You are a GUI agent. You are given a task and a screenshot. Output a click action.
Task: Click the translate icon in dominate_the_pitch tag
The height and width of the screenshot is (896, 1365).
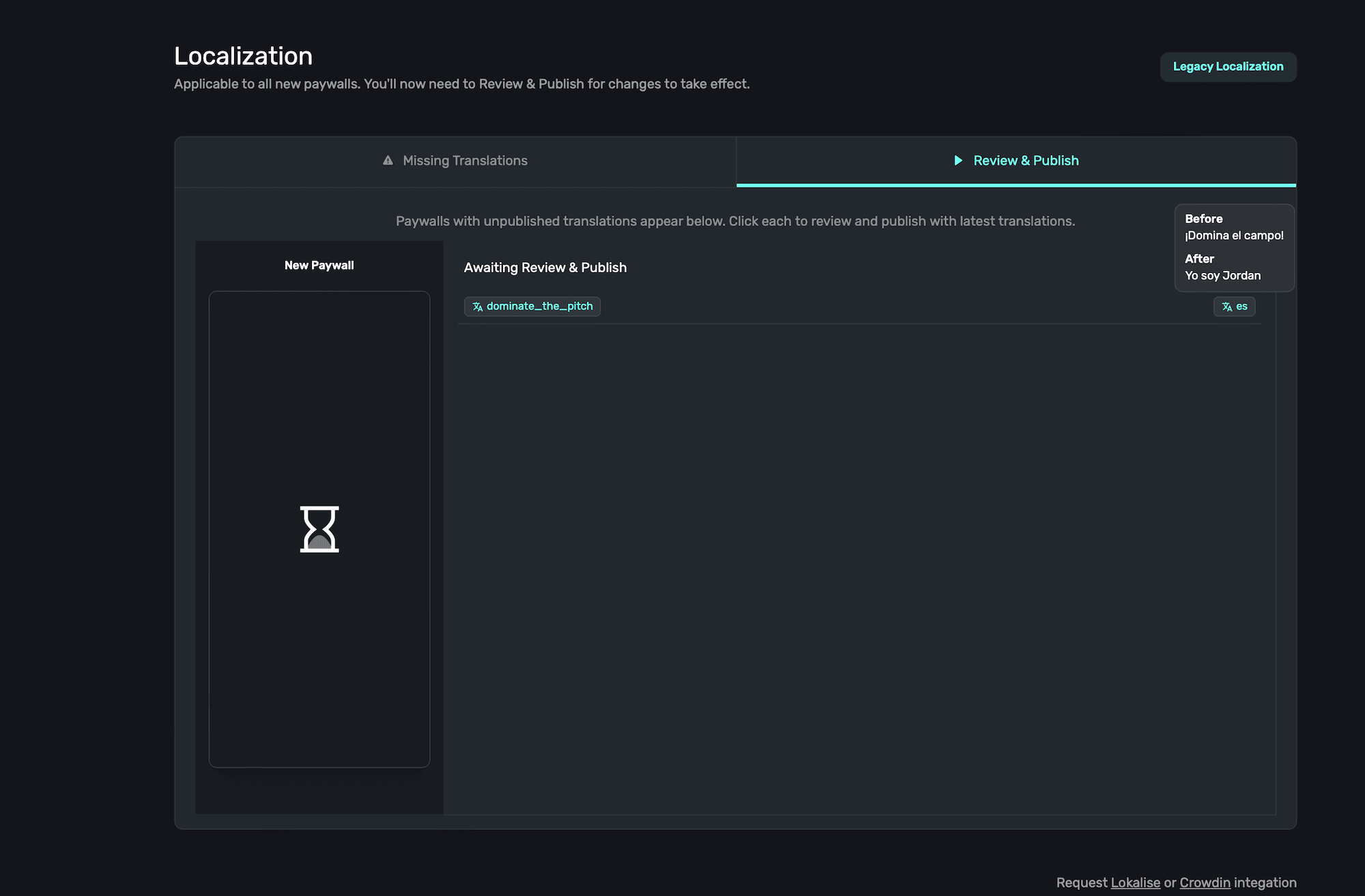coord(478,307)
